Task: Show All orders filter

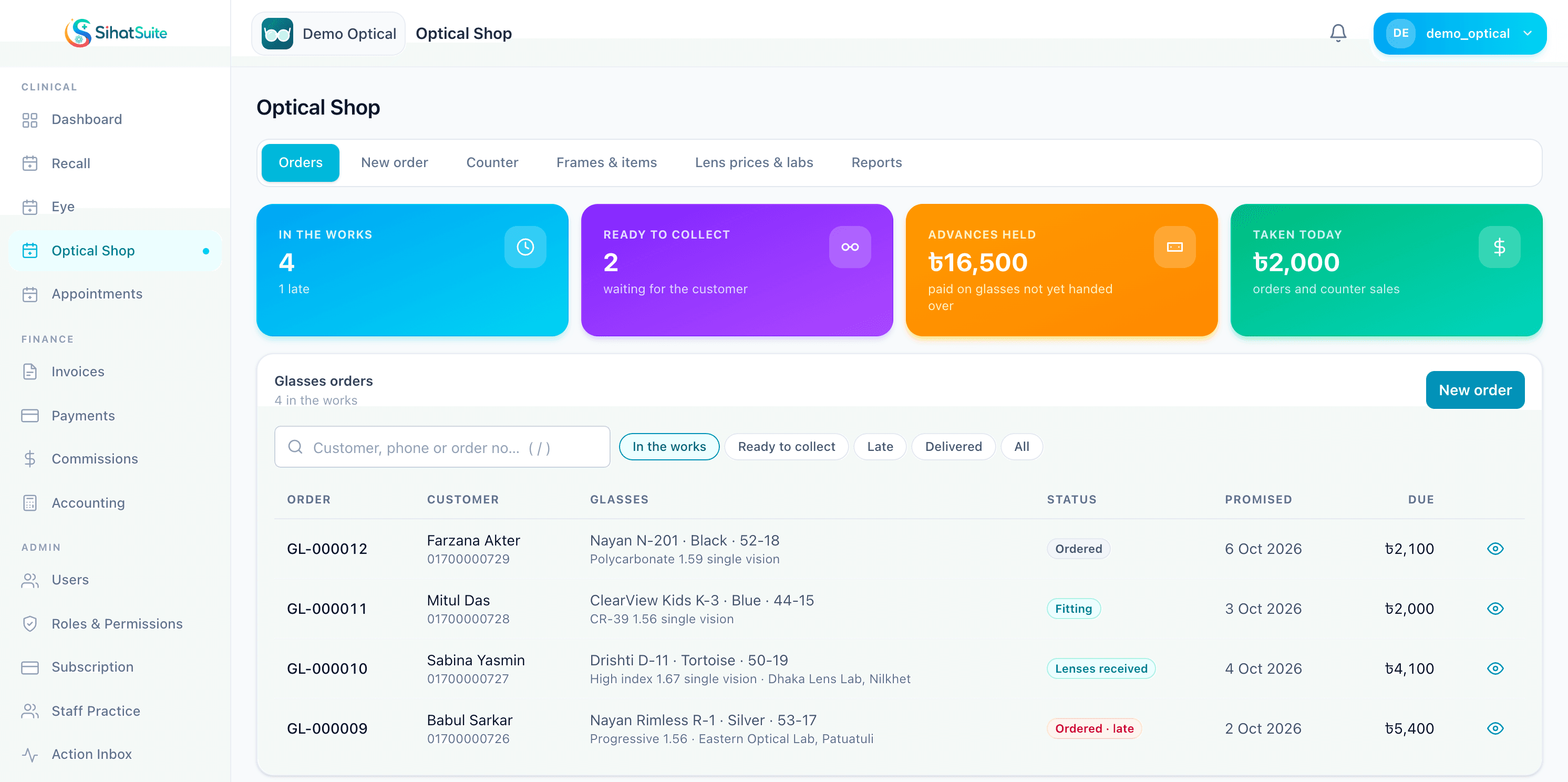Action: (1022, 447)
